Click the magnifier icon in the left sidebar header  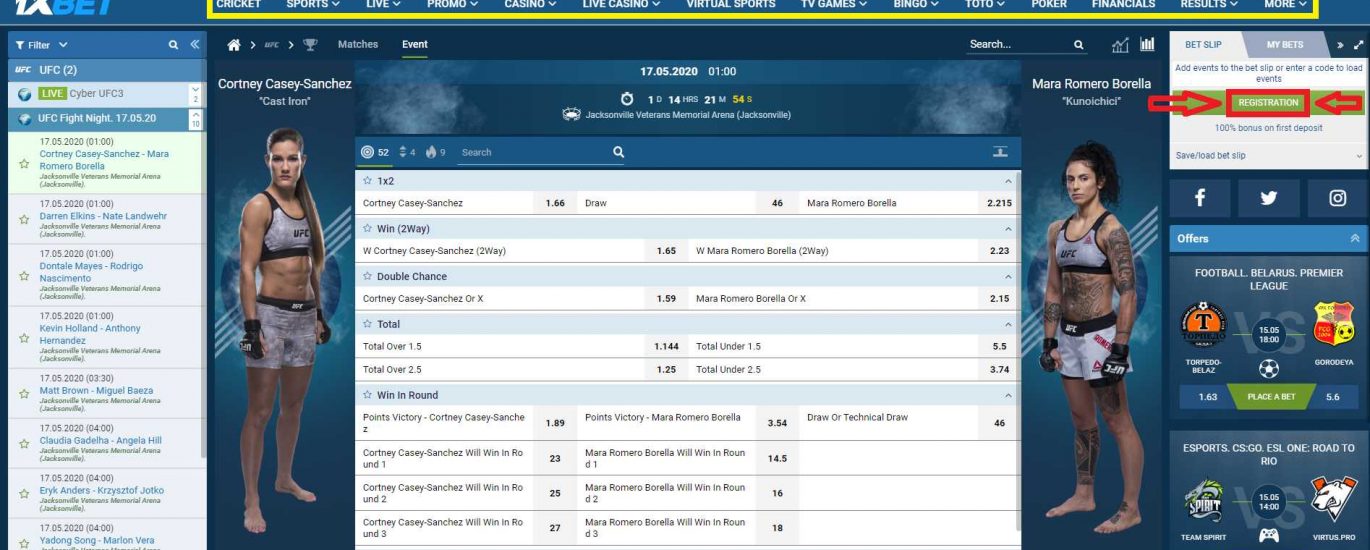[x=174, y=45]
